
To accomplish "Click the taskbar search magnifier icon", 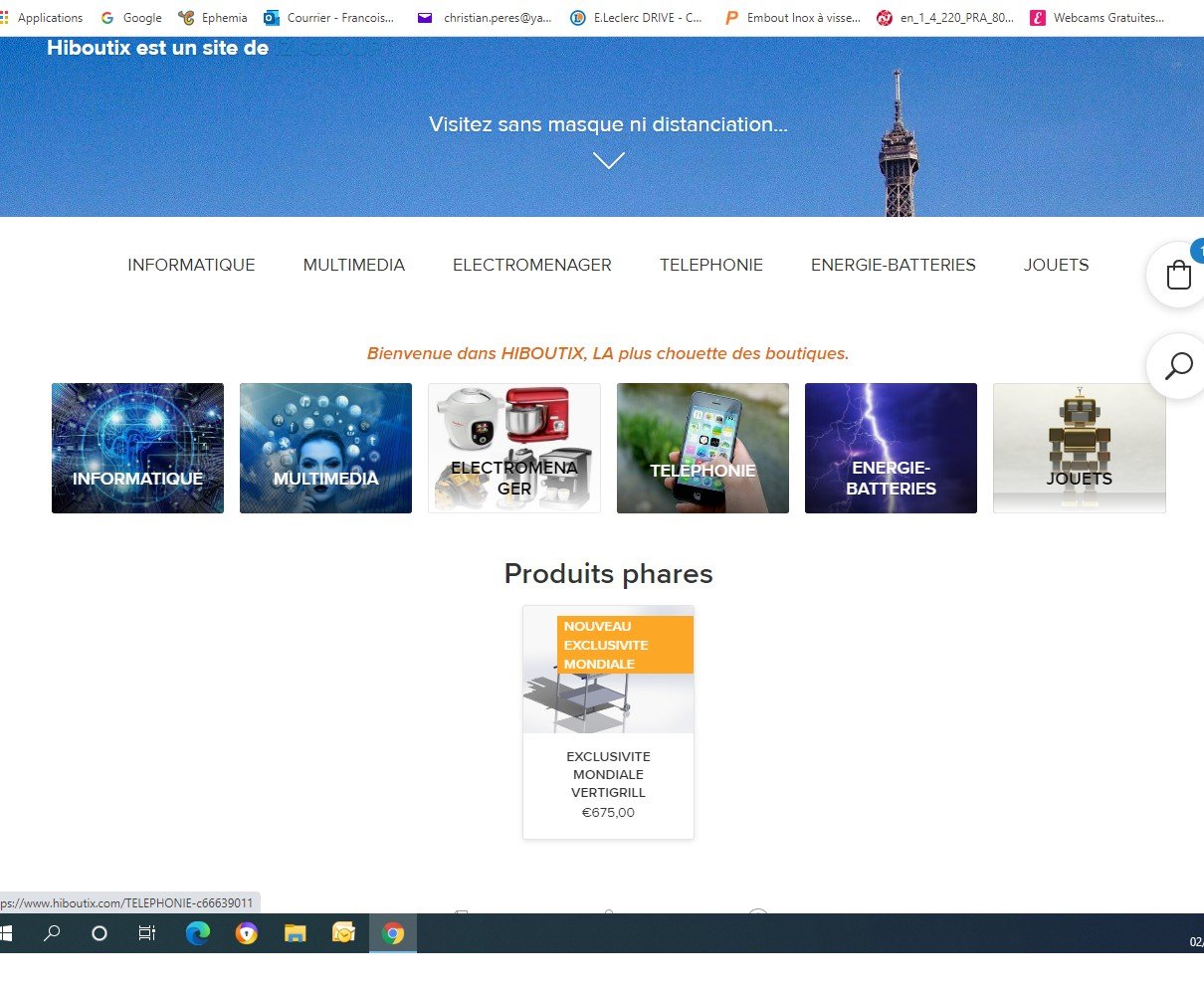I will (53, 933).
